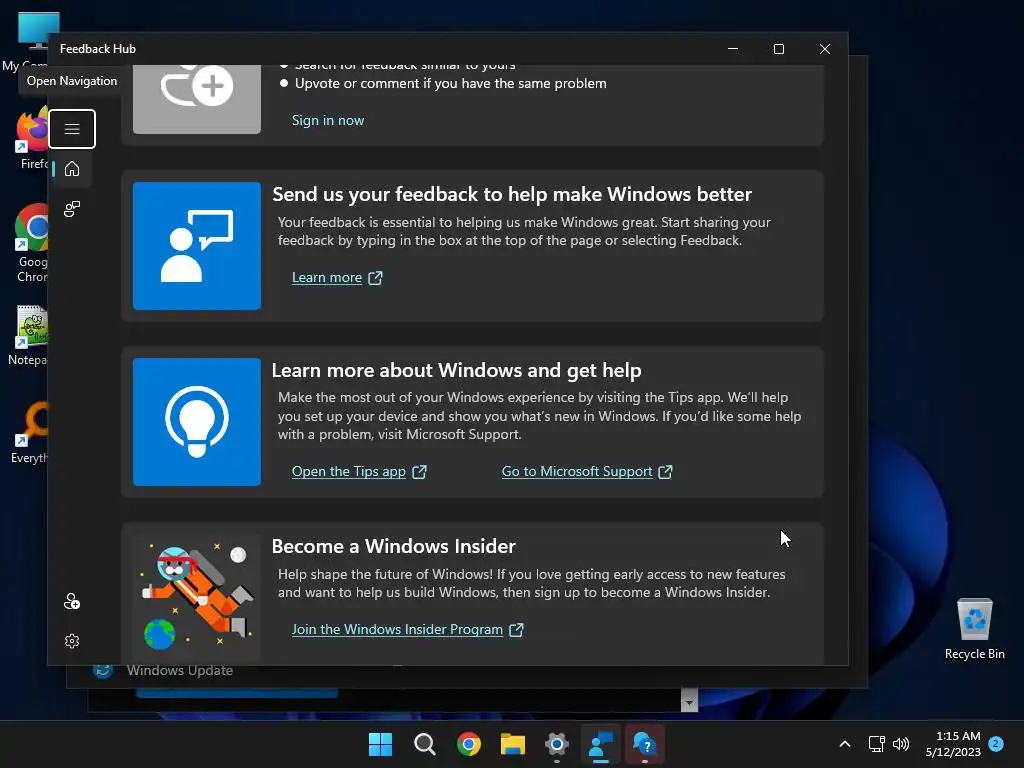Open the Feedback icon in sidebar
Screen dimensions: 1024x768
coord(72,209)
